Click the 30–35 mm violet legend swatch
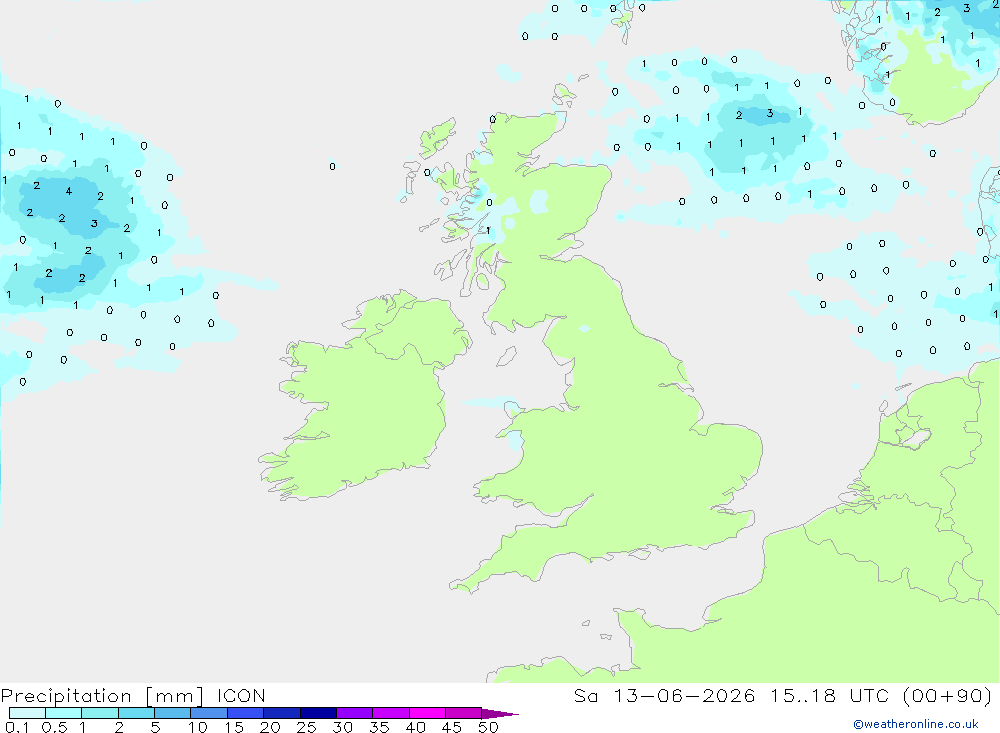The image size is (1000, 733). [355, 713]
